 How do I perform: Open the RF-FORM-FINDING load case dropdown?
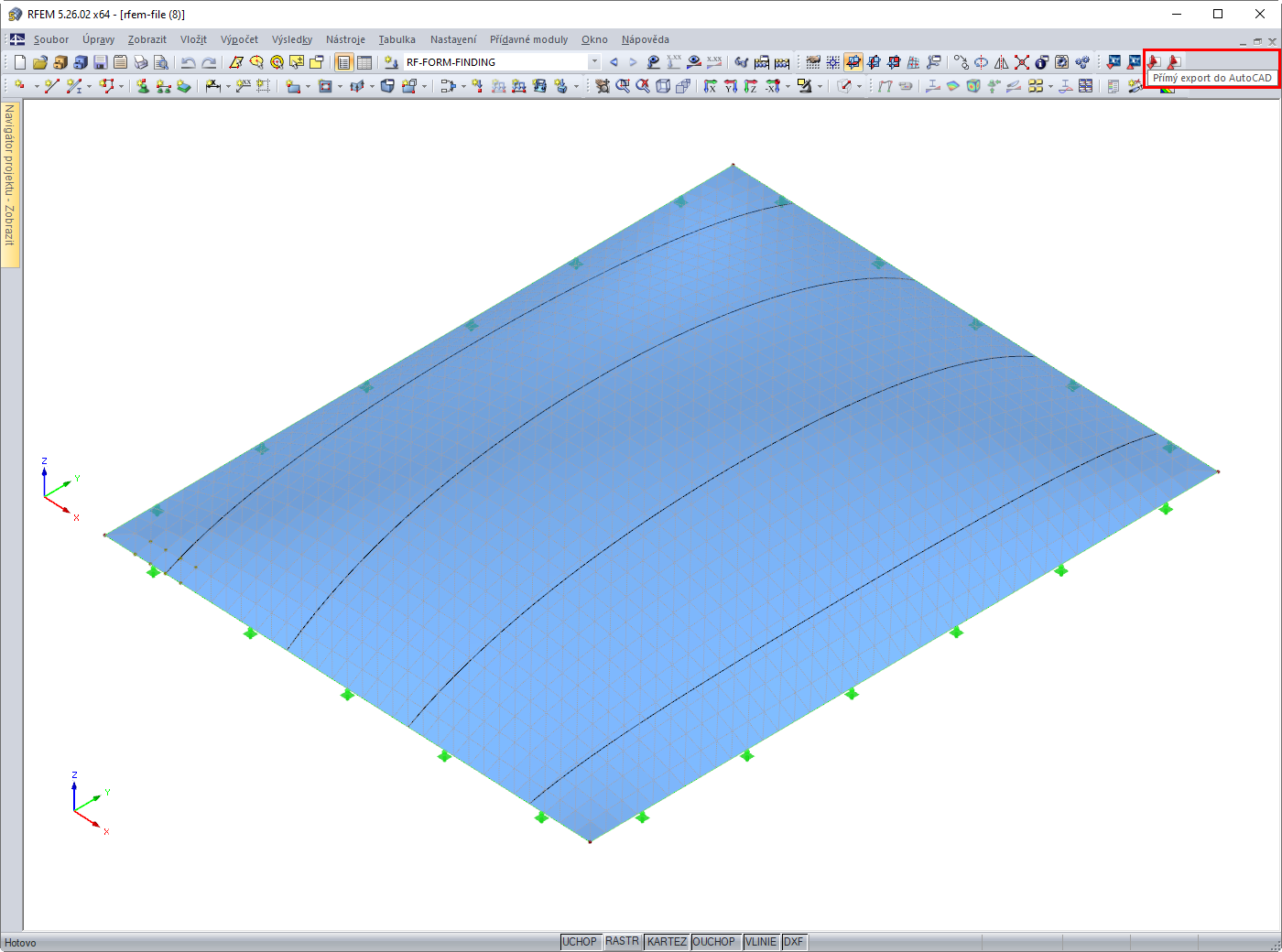coord(593,60)
